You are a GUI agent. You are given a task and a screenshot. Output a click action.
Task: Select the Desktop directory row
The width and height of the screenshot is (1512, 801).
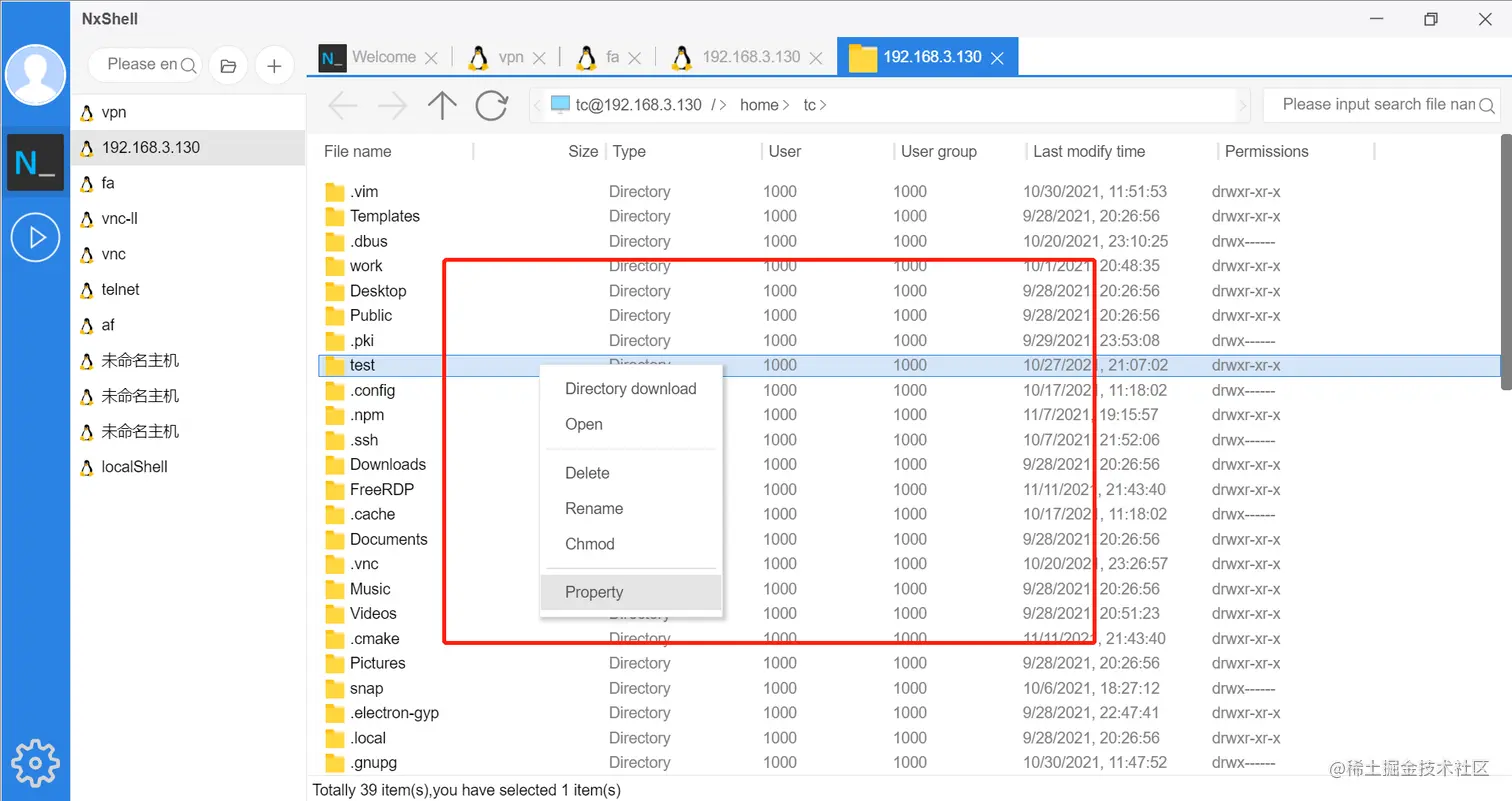(909, 291)
